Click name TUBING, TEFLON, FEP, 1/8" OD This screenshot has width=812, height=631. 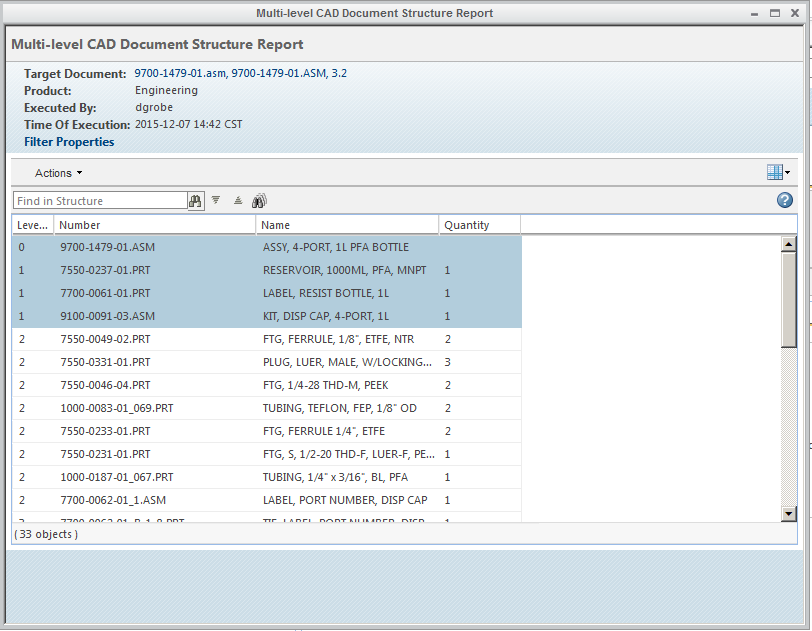click(340, 408)
